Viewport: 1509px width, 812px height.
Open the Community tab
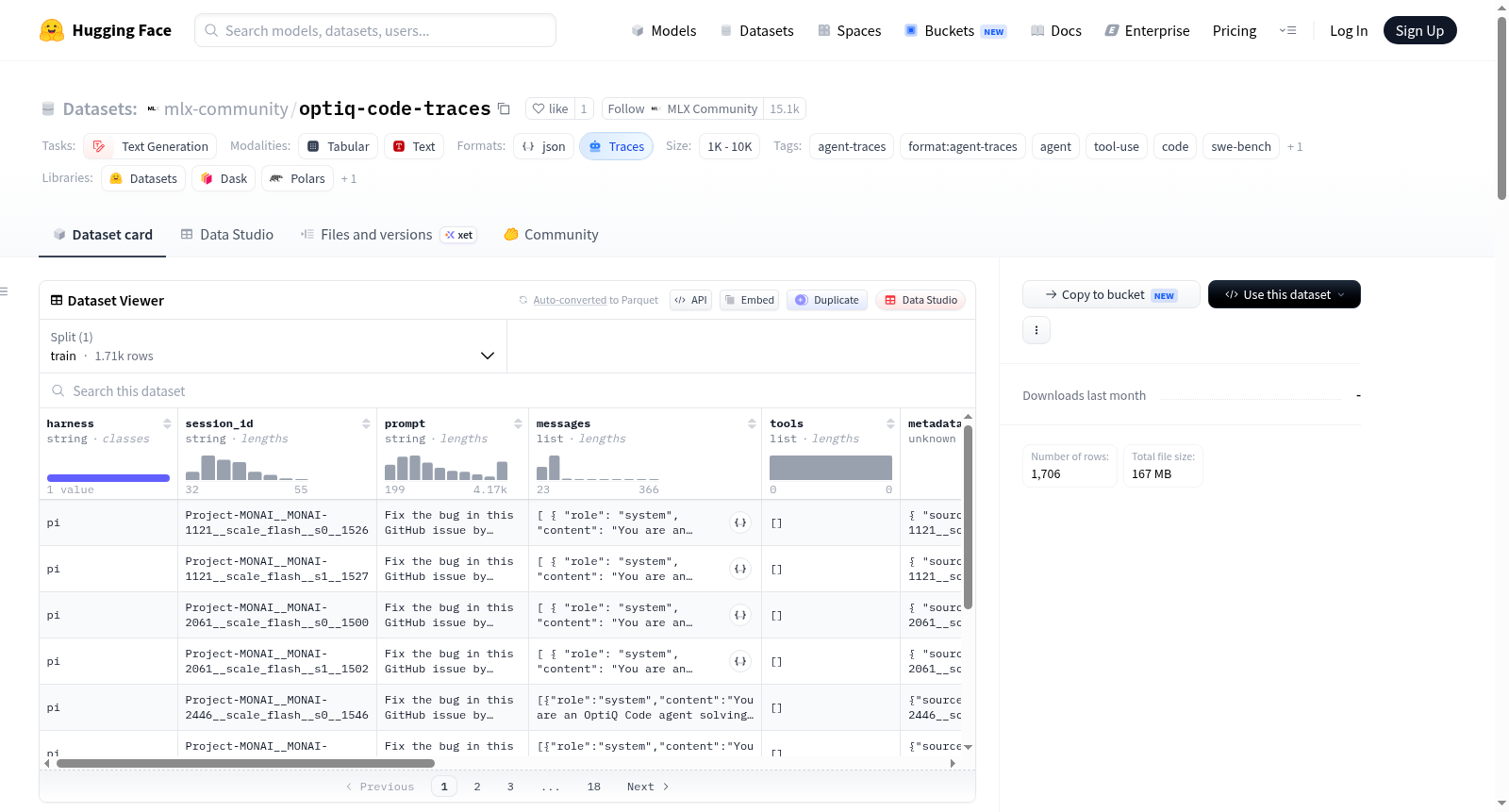pos(552,235)
